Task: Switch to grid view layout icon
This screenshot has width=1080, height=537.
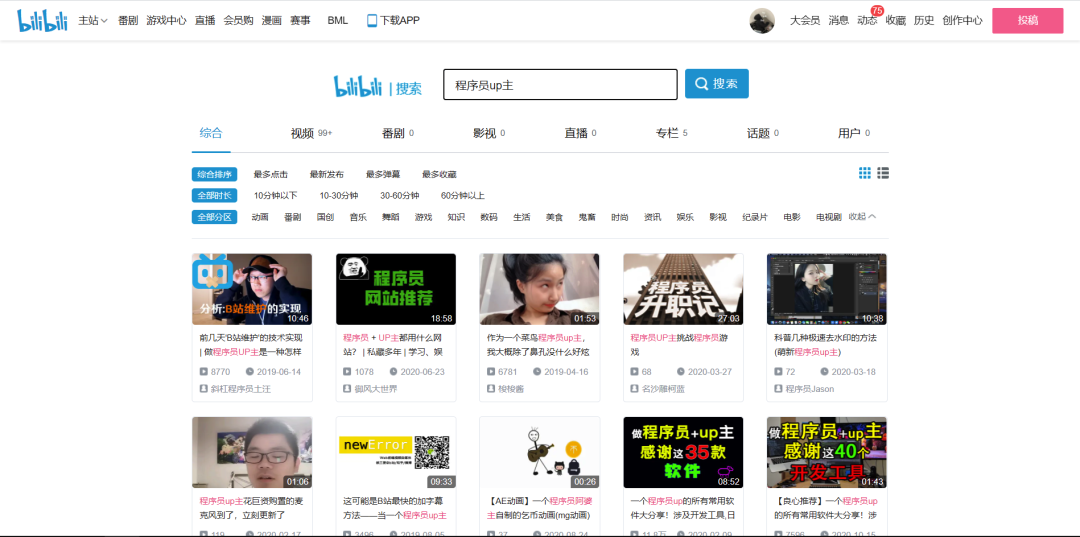Action: coord(864,173)
